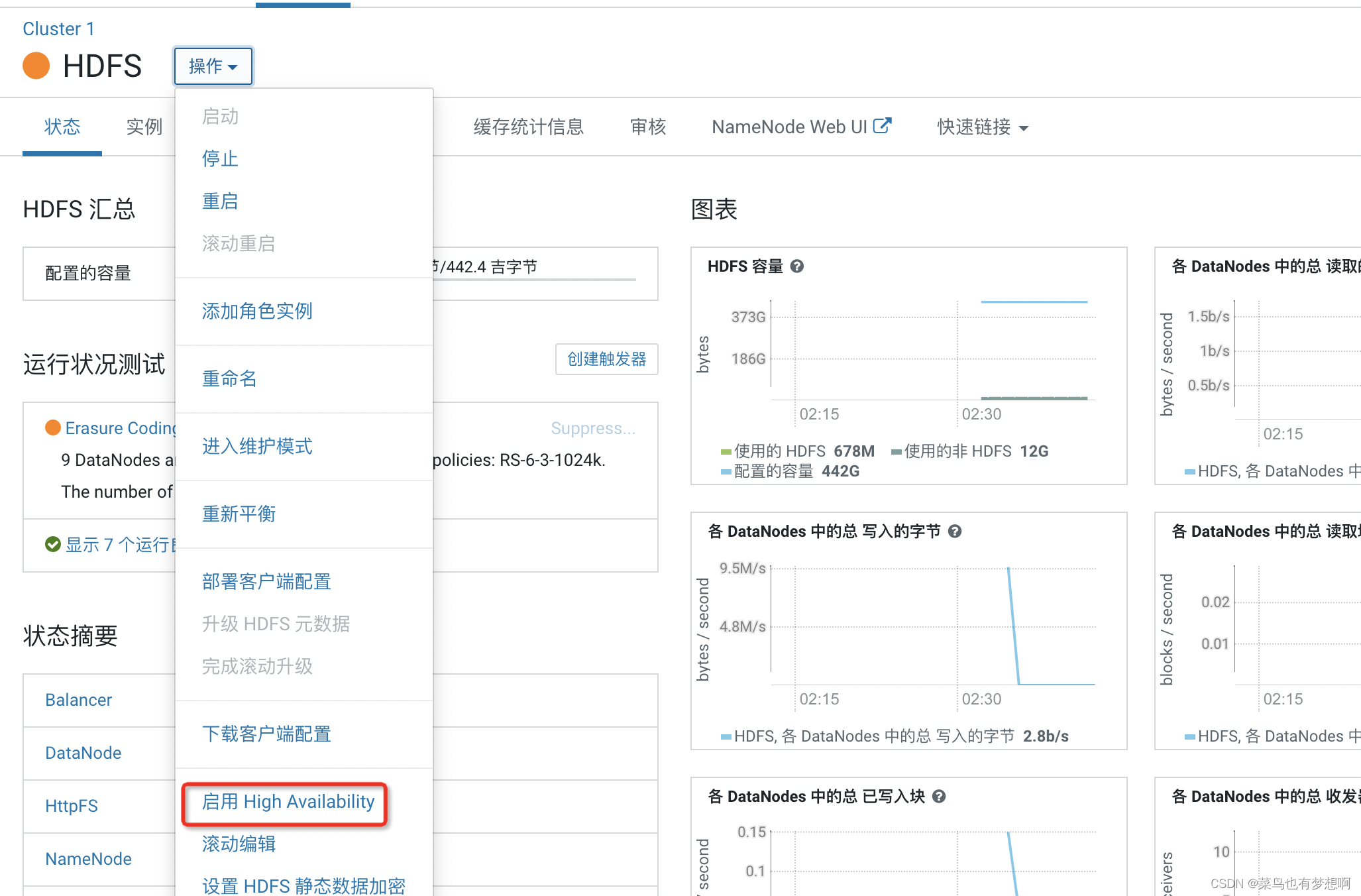Select 设置 HDFS 静态数据加密 menu item
This screenshot has height=896, width=1361.
click(x=303, y=885)
